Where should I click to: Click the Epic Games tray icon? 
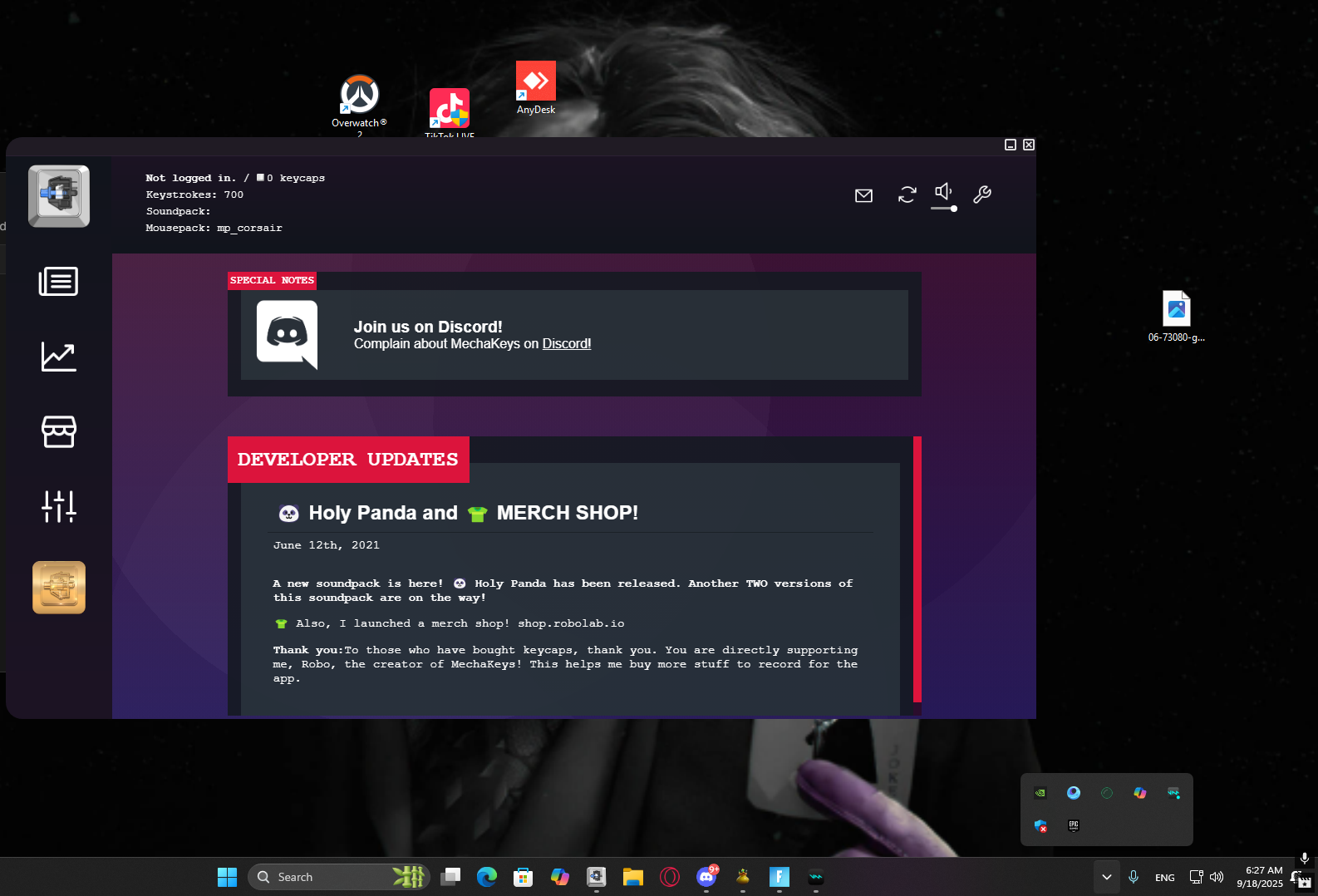point(1074,825)
